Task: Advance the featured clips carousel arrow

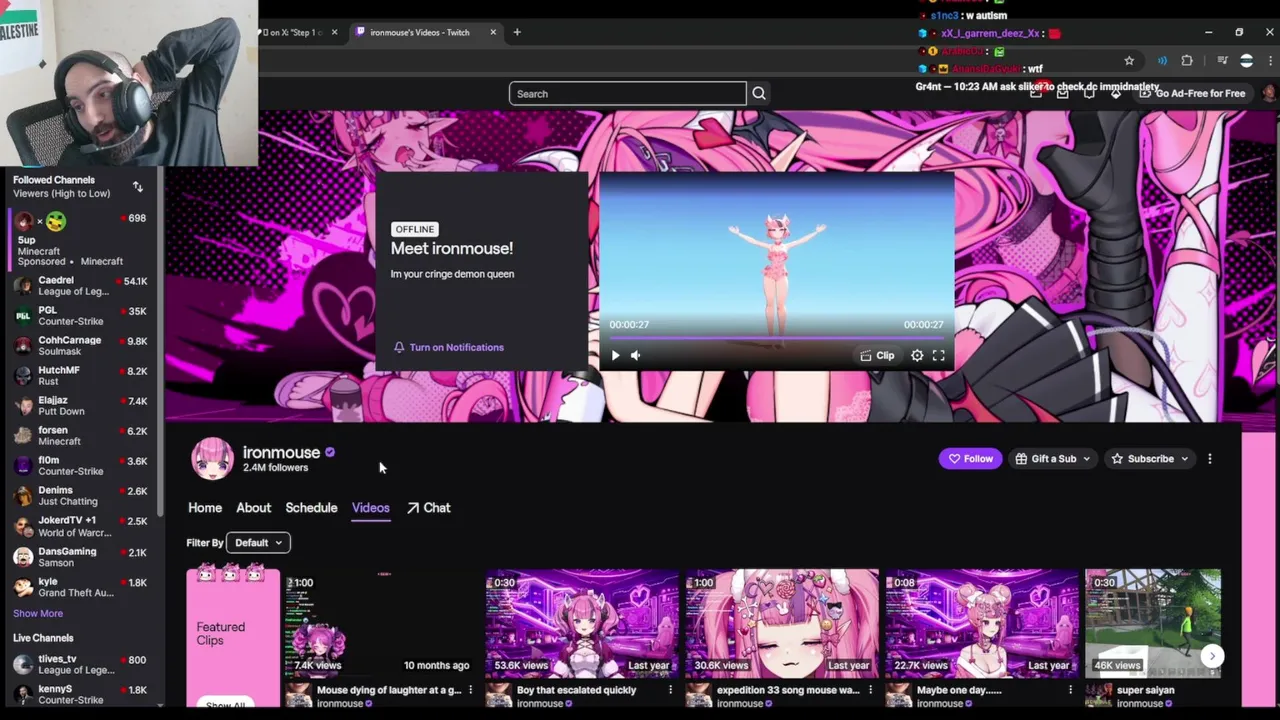Action: pyautogui.click(x=1212, y=656)
